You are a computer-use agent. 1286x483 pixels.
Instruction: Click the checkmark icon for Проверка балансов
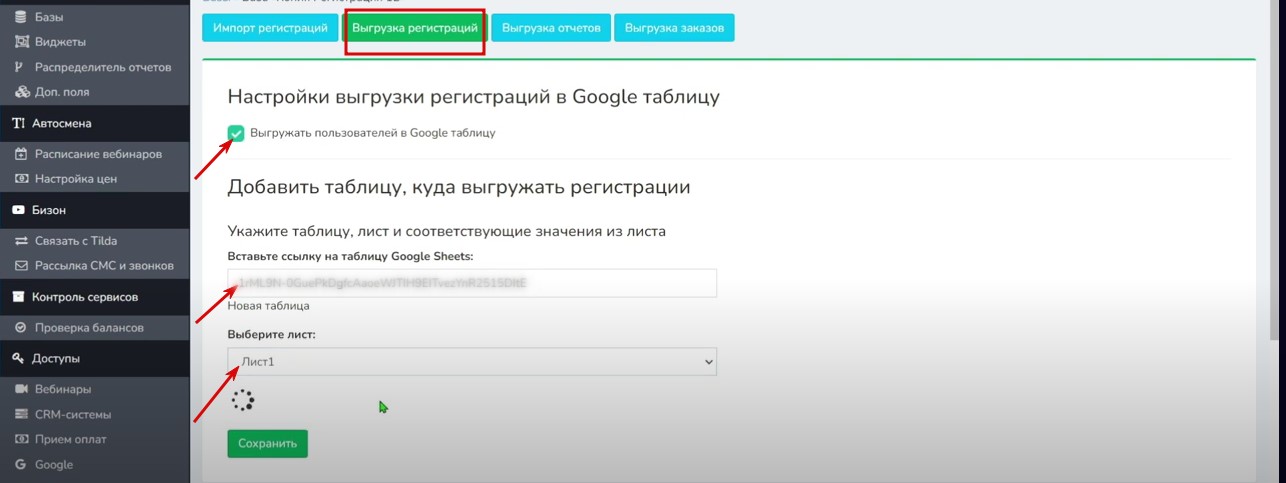point(21,328)
